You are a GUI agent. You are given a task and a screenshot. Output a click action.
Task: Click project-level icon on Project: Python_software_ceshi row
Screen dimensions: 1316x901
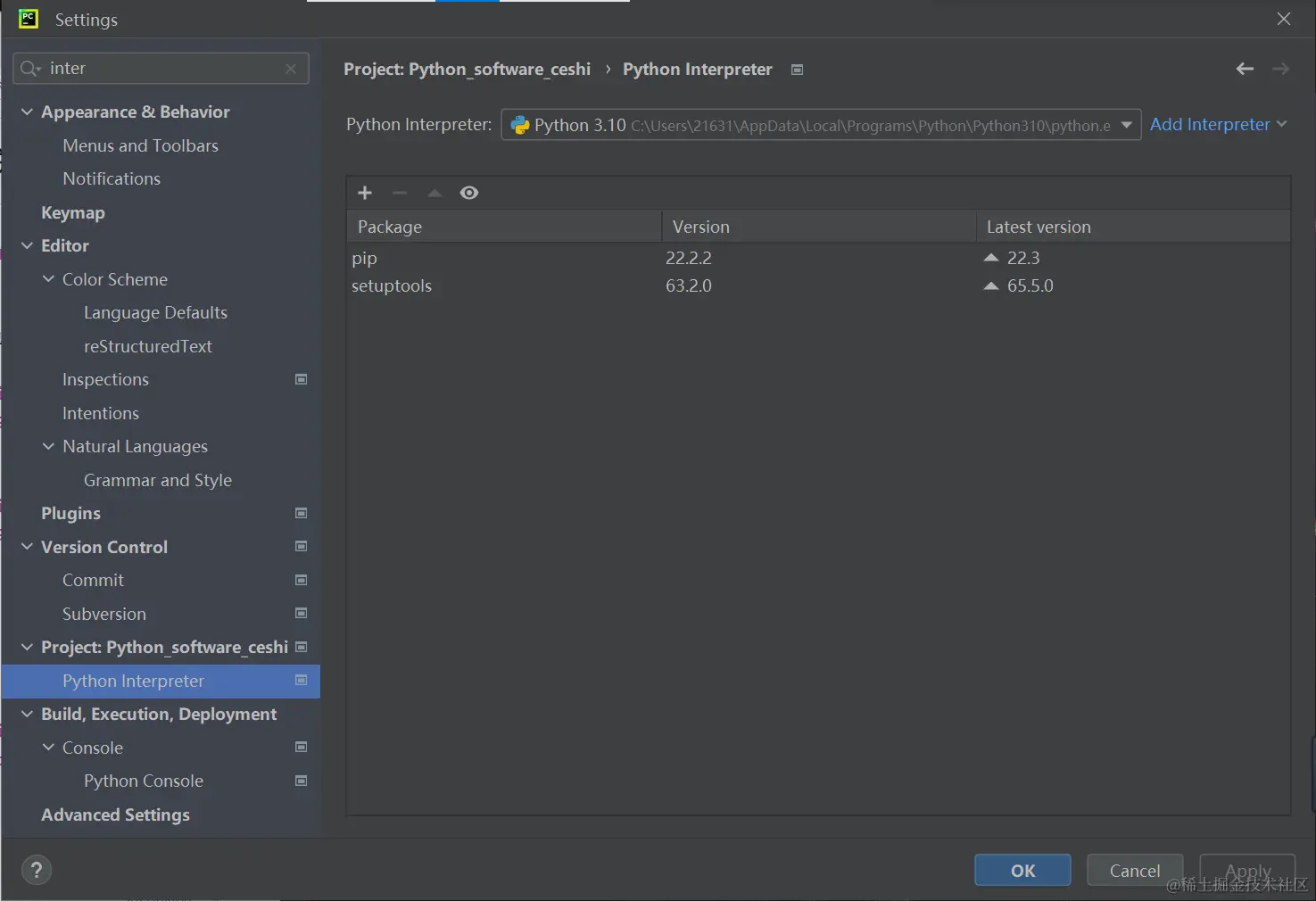tap(301, 647)
